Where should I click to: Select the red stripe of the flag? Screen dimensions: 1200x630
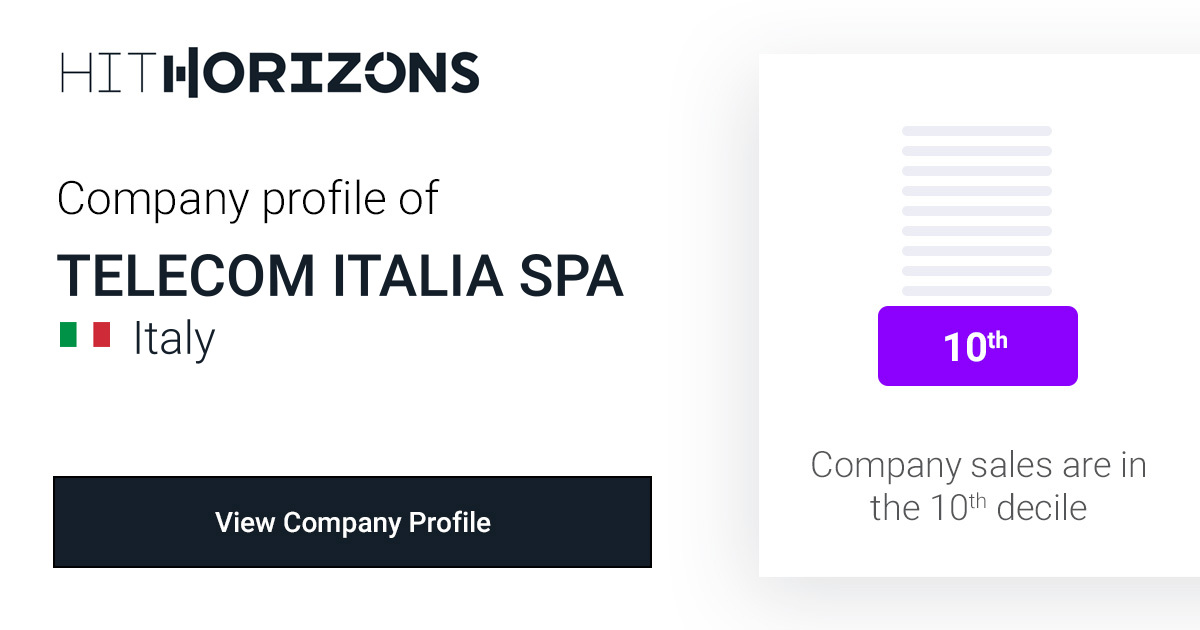[102, 334]
